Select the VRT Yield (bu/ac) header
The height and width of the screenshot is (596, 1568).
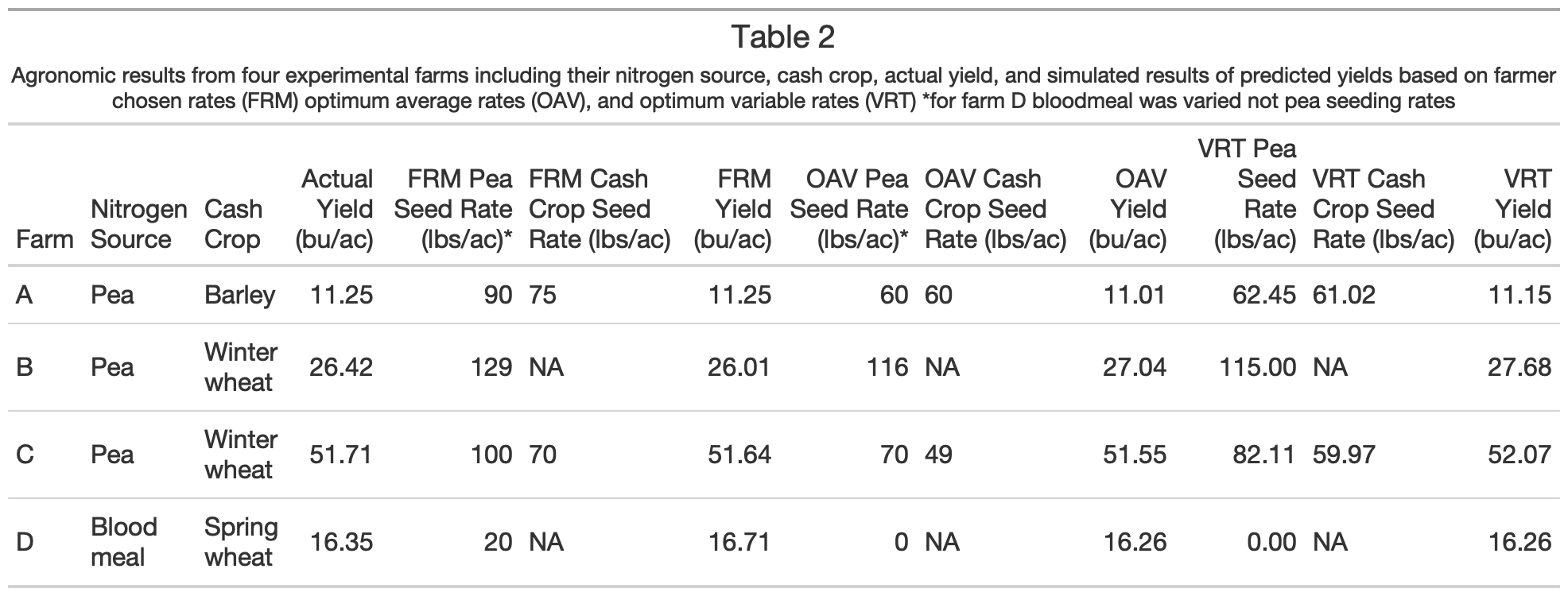click(1513, 209)
